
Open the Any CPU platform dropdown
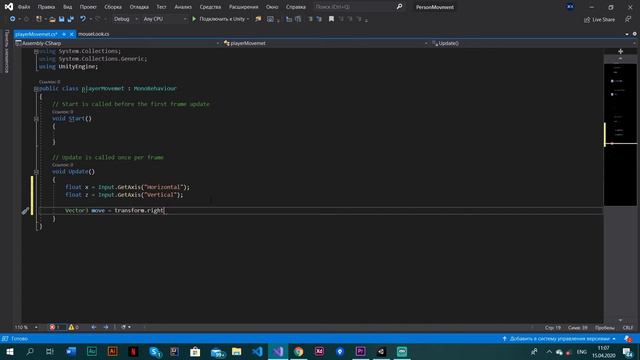point(164,19)
